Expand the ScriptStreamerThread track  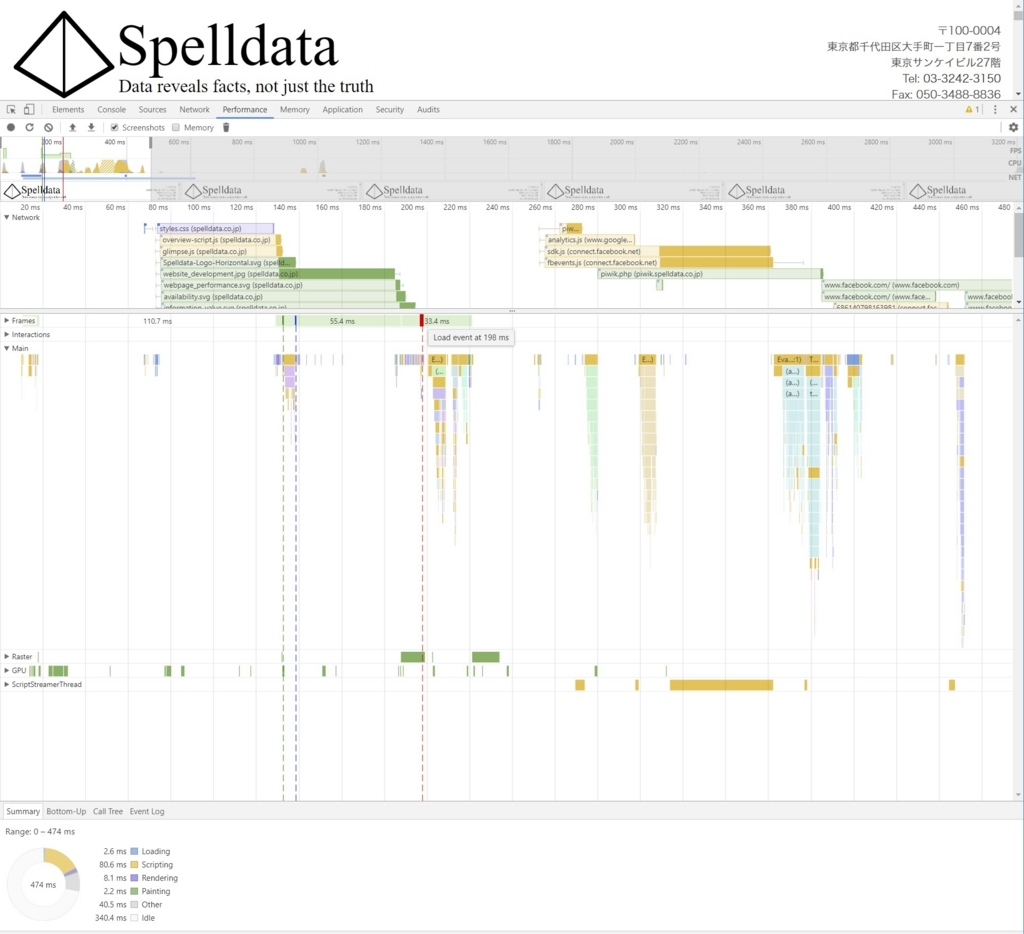click(x=7, y=684)
